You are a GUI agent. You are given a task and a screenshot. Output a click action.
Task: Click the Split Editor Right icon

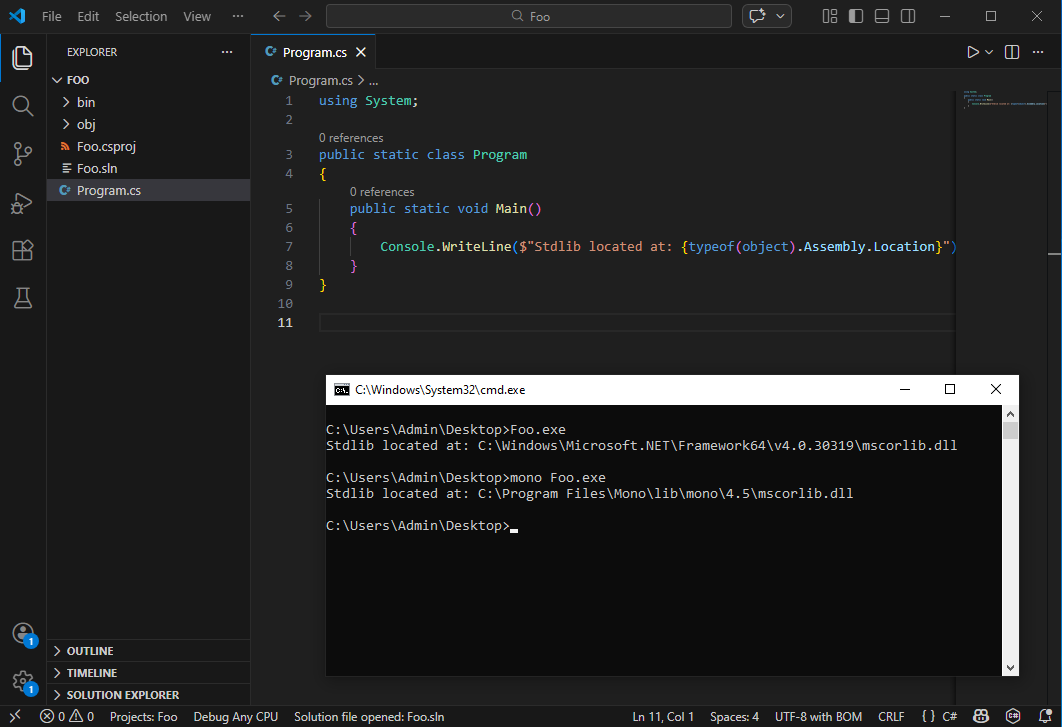1012,52
